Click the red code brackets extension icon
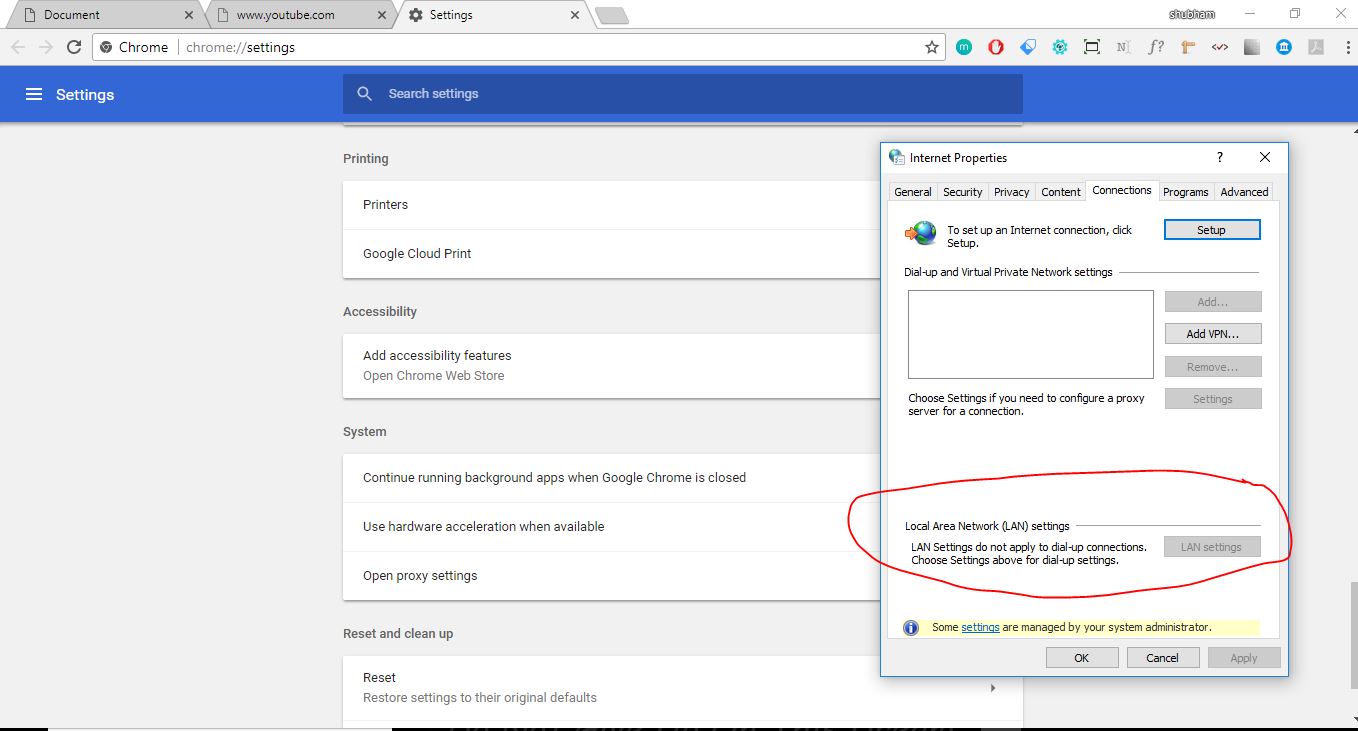Screen dimensions: 1358x731 (1220, 47)
